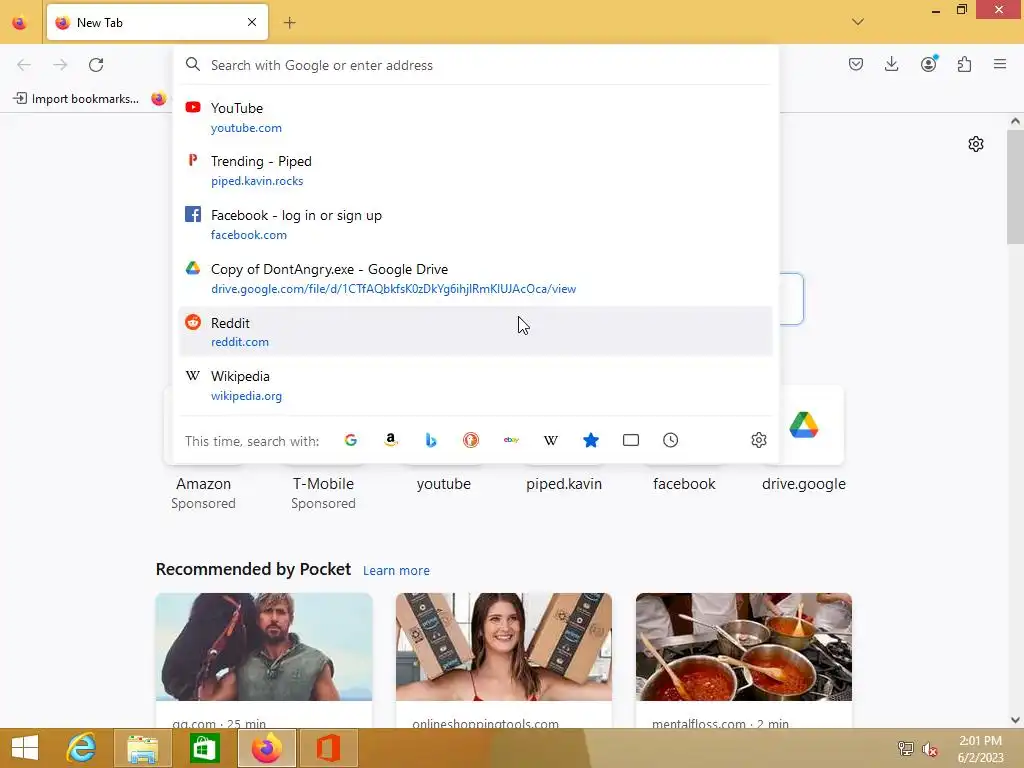1024x768 pixels.
Task: Select Copy of DontAngry.exe Google Drive suggestion
Action: coord(475,278)
